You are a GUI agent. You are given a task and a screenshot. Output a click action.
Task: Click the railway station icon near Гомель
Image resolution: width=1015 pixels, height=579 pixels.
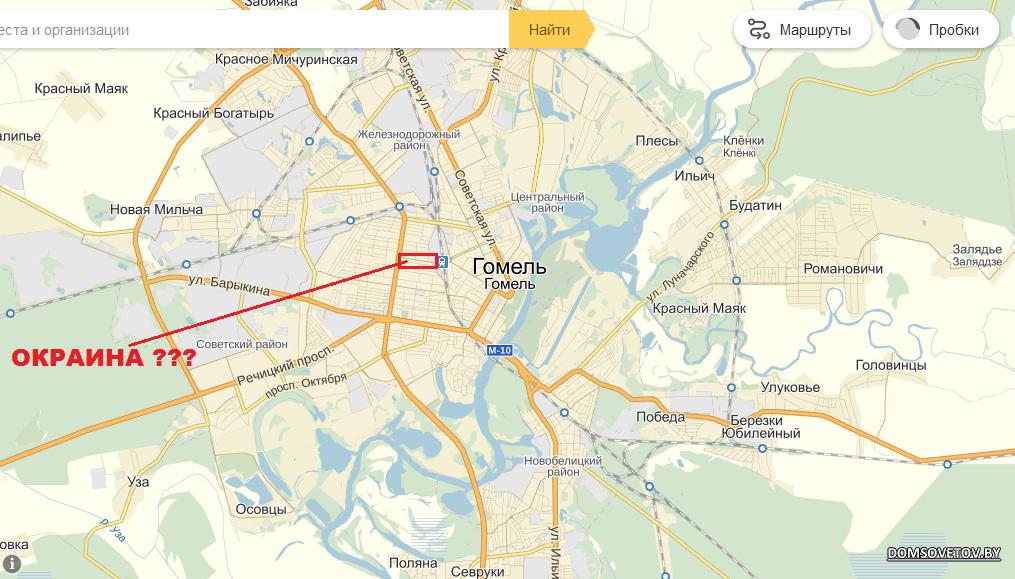click(443, 262)
